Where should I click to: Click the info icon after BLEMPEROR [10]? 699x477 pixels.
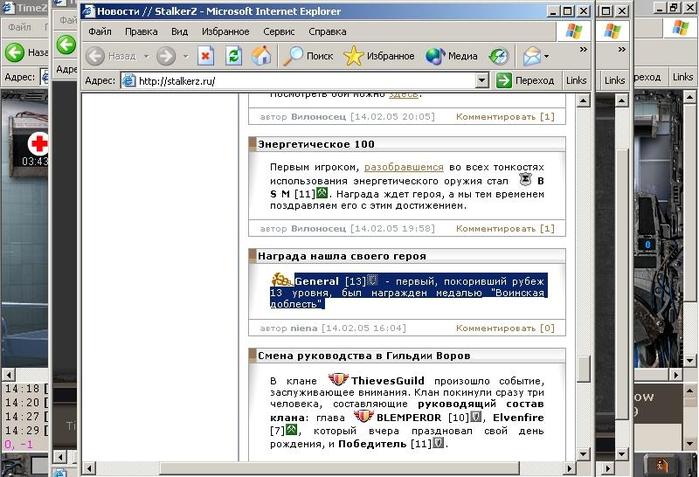pos(476,417)
